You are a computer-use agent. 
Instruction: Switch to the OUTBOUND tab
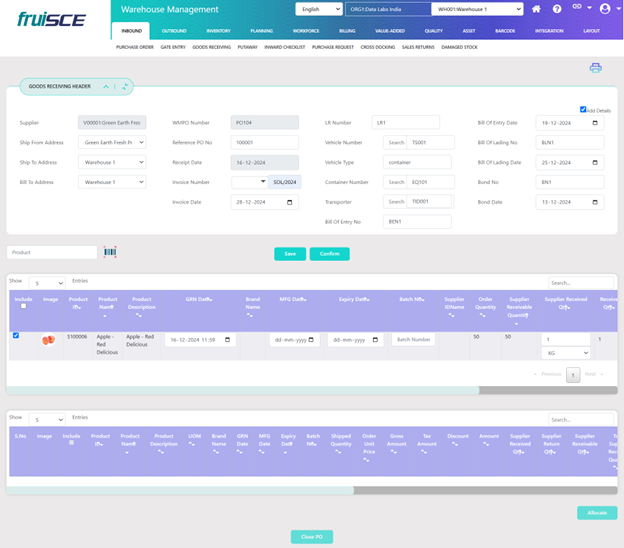pyautogui.click(x=174, y=31)
